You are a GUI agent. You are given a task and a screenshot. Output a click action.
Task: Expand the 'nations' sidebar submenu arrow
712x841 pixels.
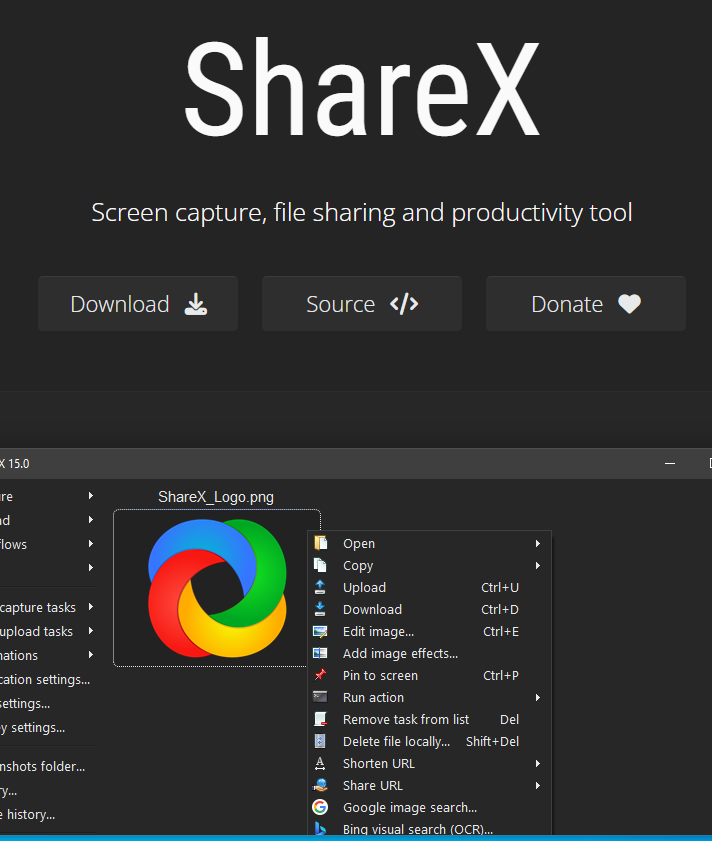coord(91,654)
